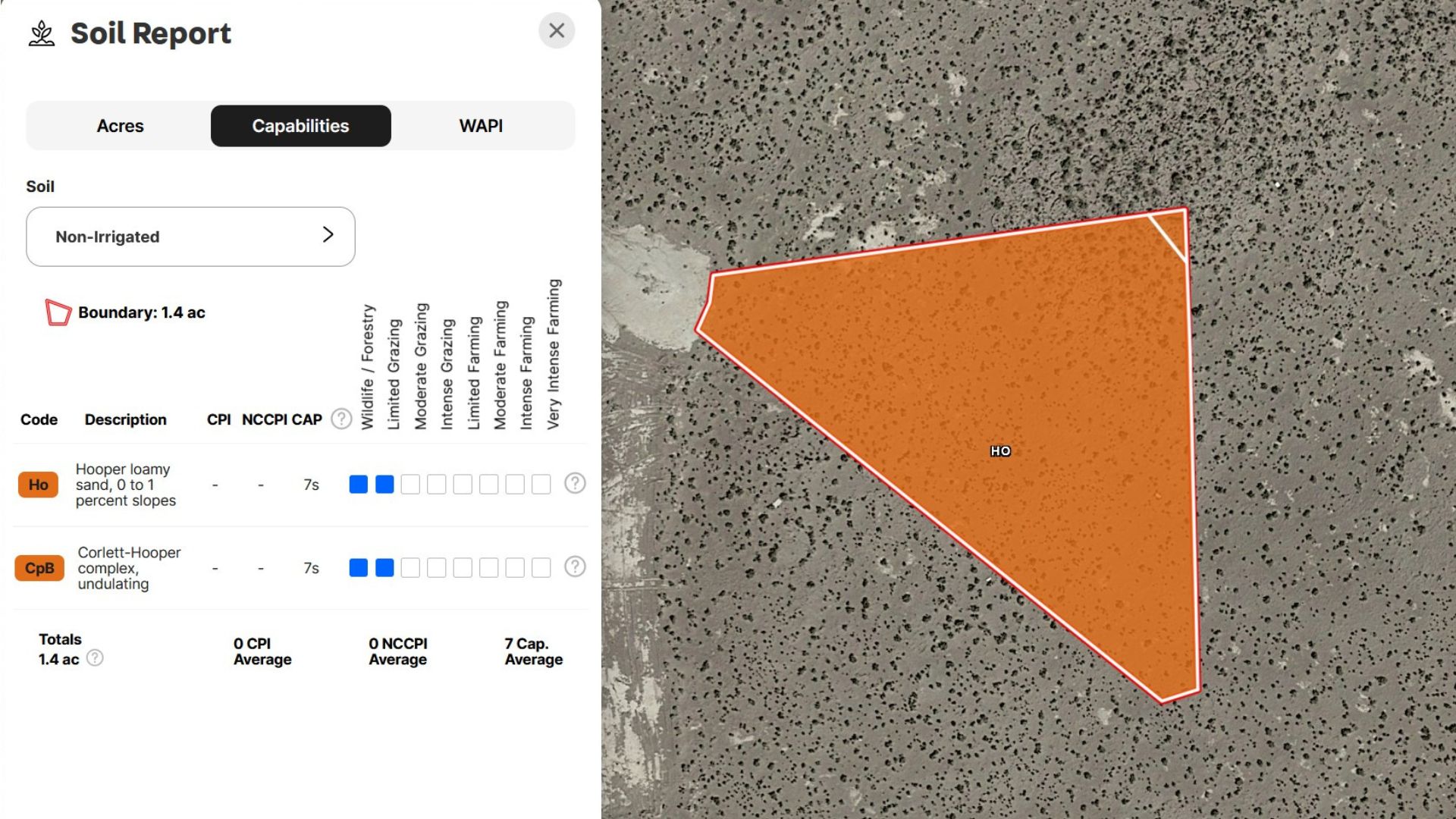Open the Non-Irrigated soil dropdown
Image resolution: width=1456 pixels, height=819 pixels.
(x=190, y=237)
